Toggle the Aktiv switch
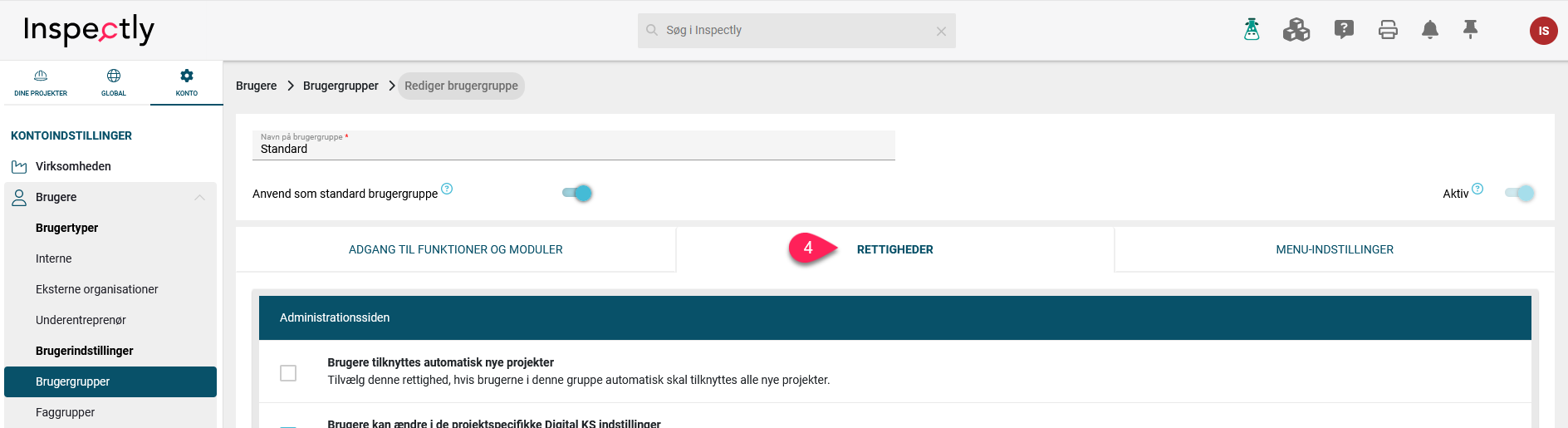Viewport: 1568px width, 428px height. (x=1519, y=193)
